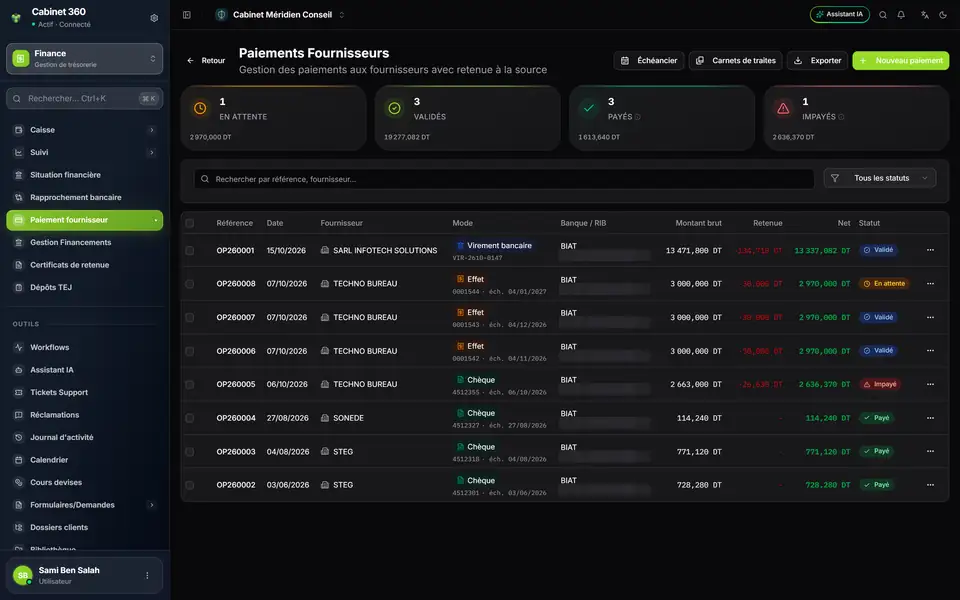Open row actions for OP260008
Image resolution: width=960 pixels, height=600 pixels.
pyautogui.click(x=931, y=283)
